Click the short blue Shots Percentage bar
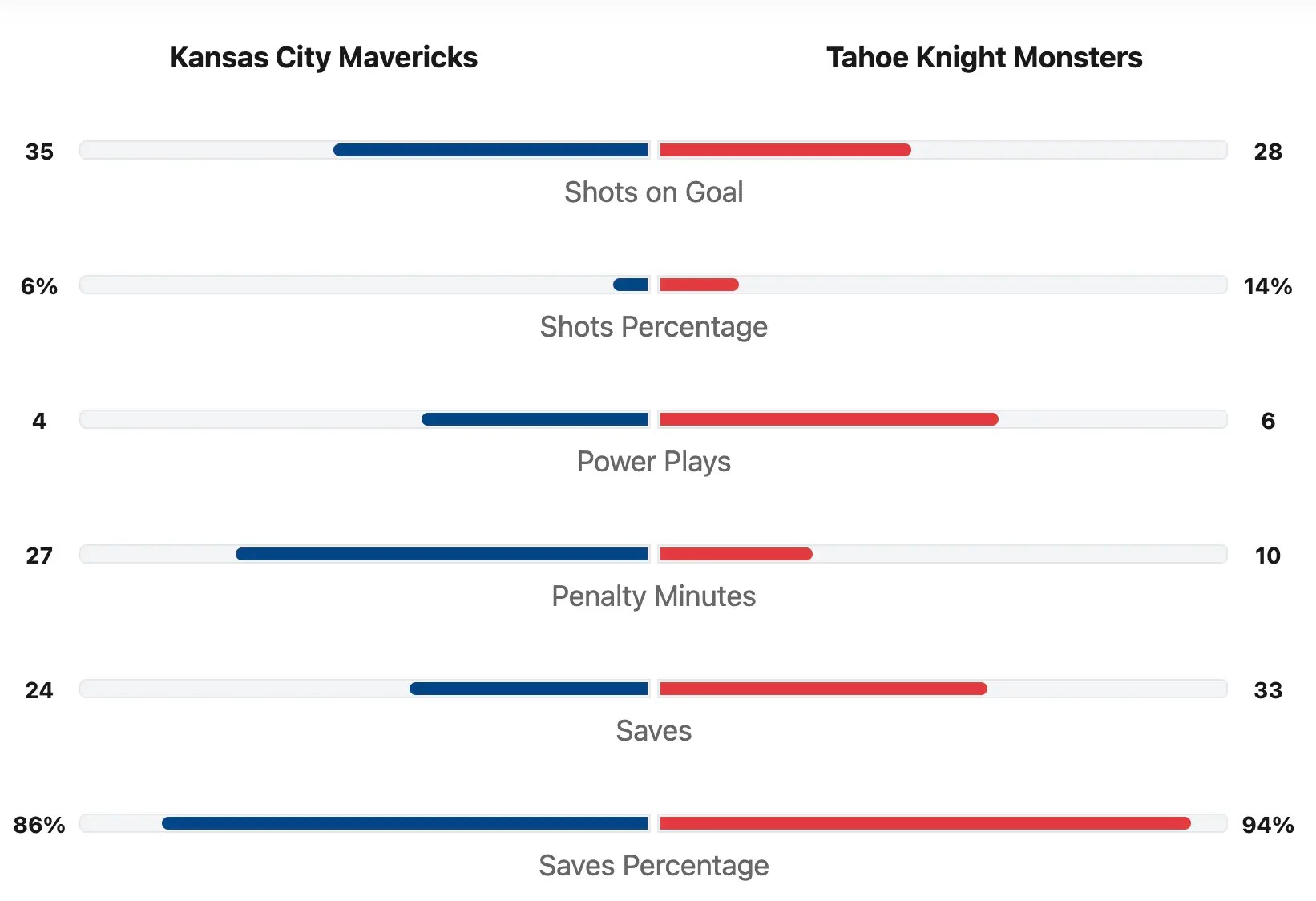Screen dimensions: 1316x901 [631, 285]
